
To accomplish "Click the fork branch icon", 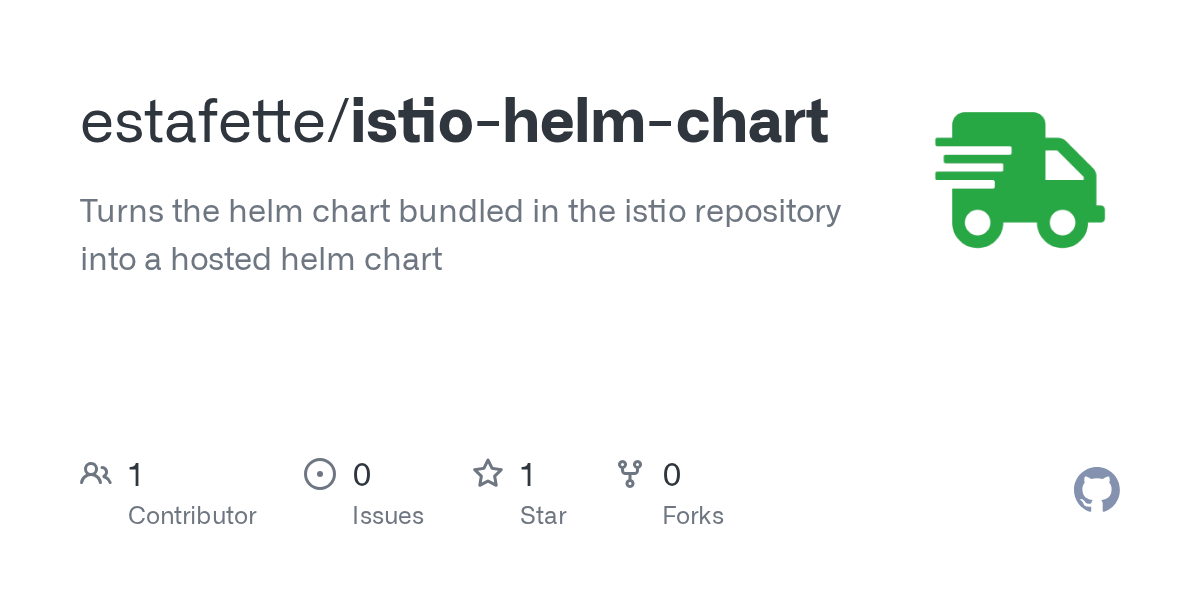I will [630, 474].
